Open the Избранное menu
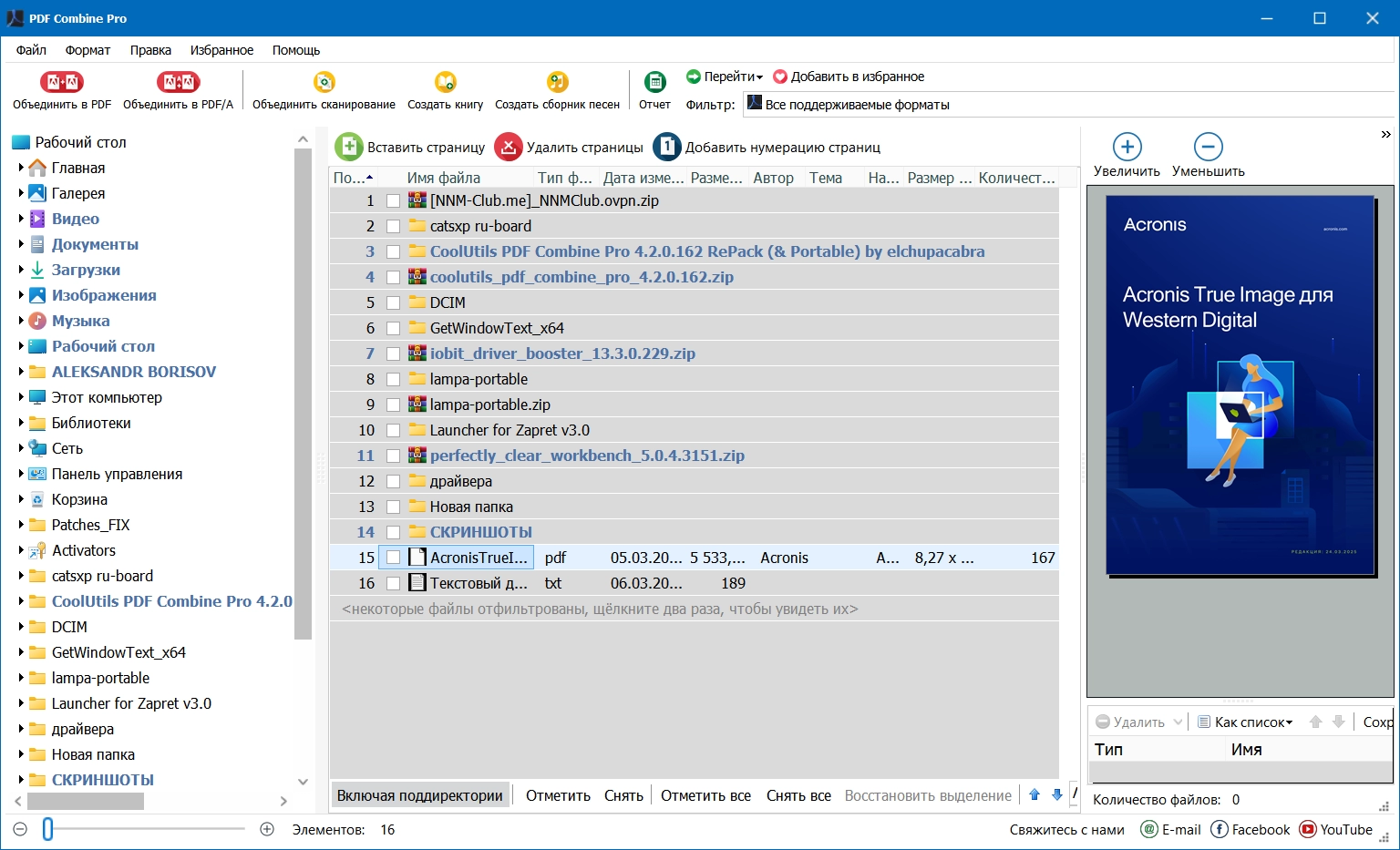1400x850 pixels. [221, 50]
